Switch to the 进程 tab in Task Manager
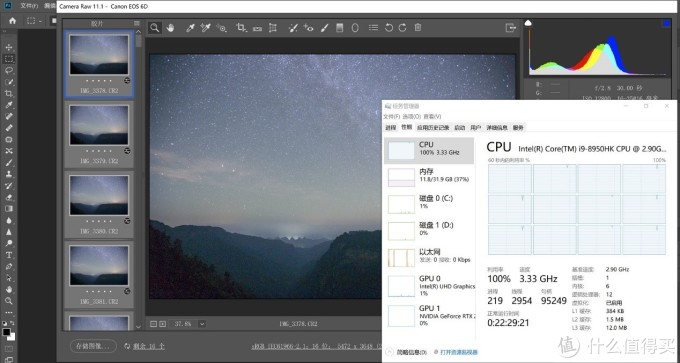 (x=391, y=128)
